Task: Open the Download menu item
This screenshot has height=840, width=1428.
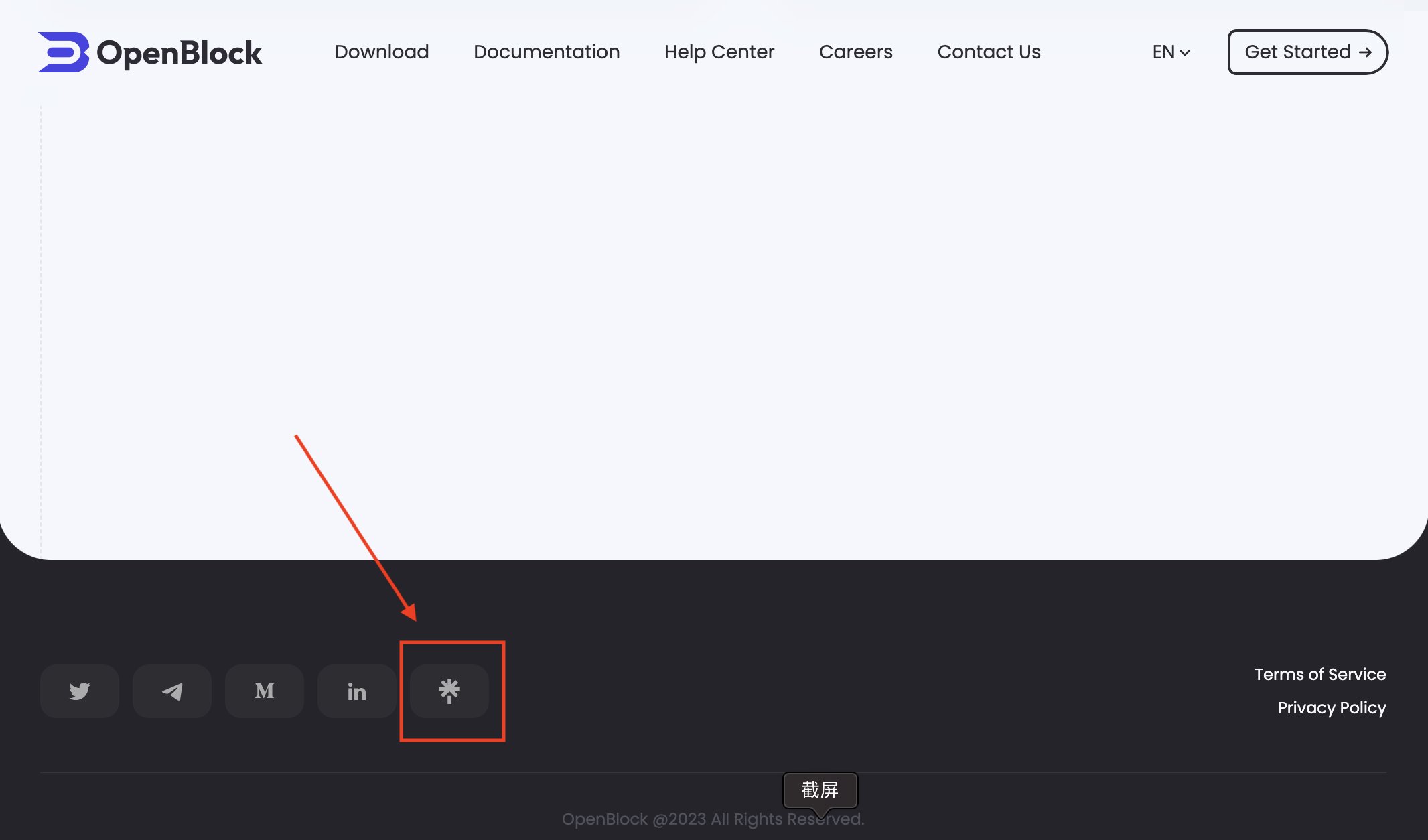Action: [381, 52]
